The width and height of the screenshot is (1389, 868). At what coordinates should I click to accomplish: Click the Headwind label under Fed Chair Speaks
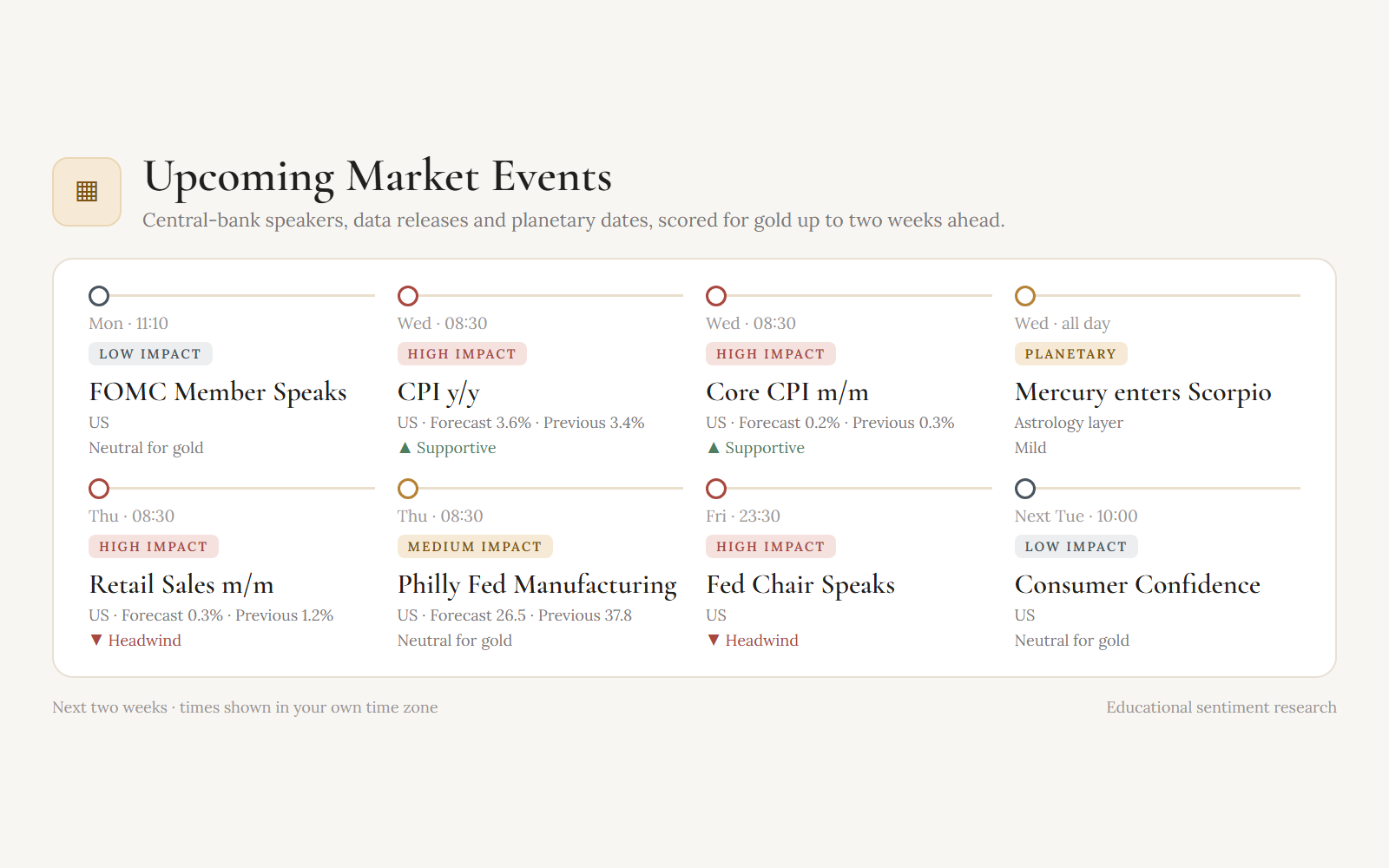point(753,641)
